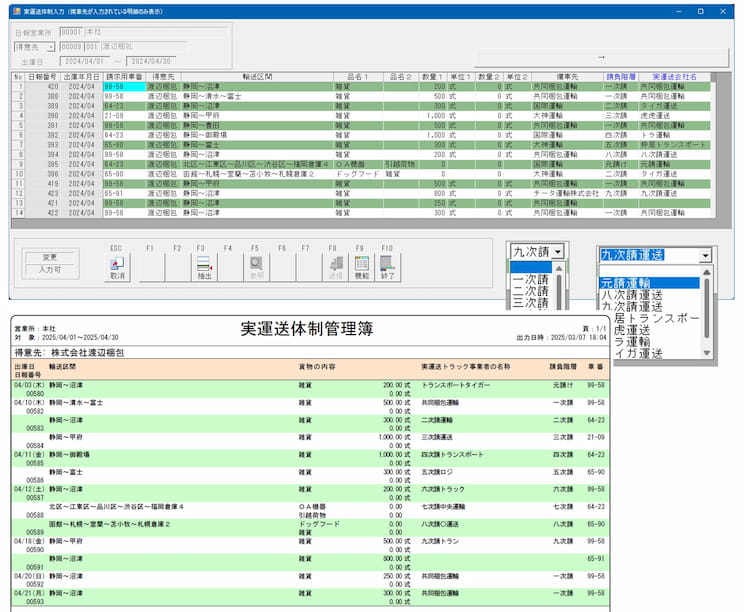The height and width of the screenshot is (612, 744).
Task: Click the empty F7 function key button
Action: point(308,268)
